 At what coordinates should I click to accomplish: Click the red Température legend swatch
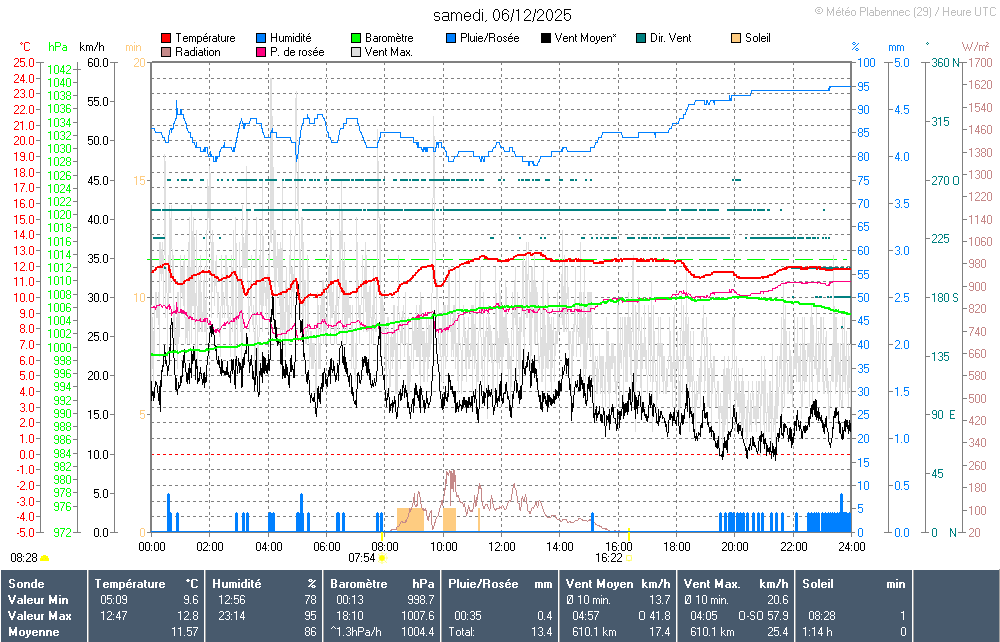tap(166, 38)
